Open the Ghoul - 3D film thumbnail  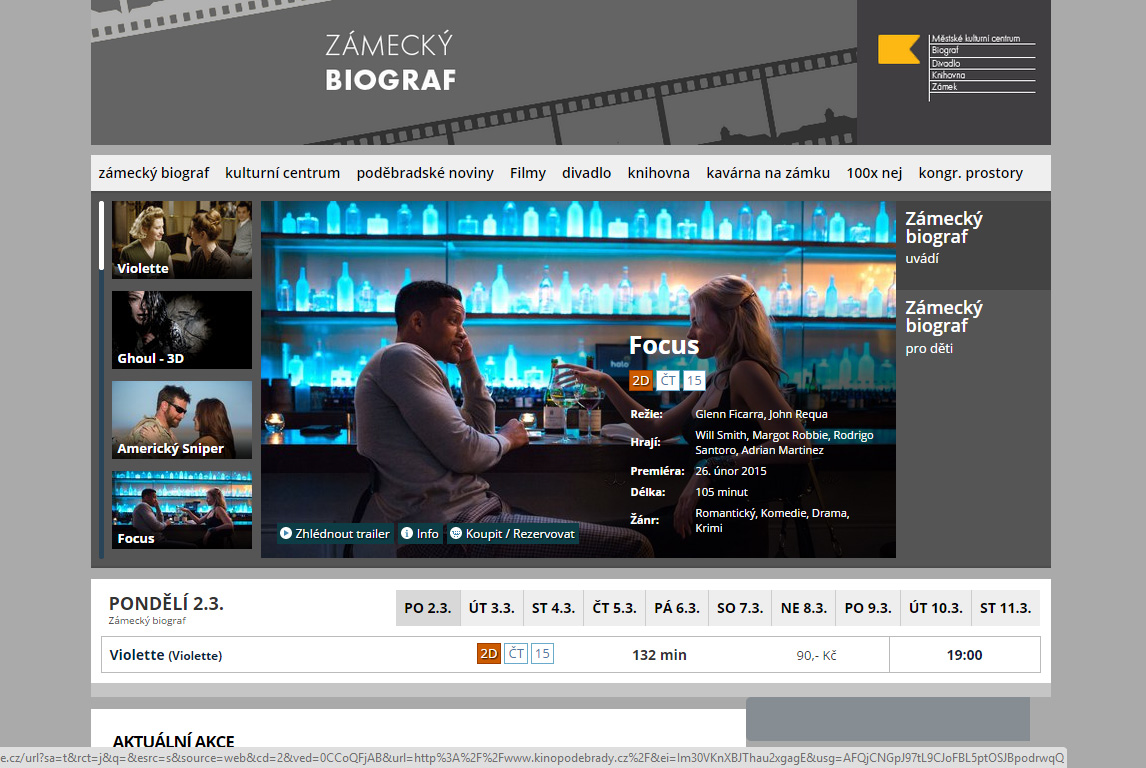pos(182,330)
